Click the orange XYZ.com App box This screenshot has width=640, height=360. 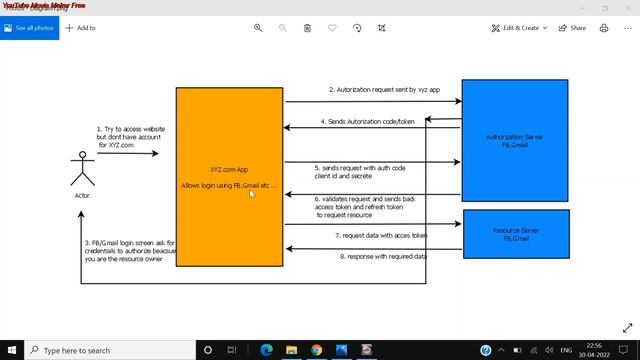pos(229,177)
